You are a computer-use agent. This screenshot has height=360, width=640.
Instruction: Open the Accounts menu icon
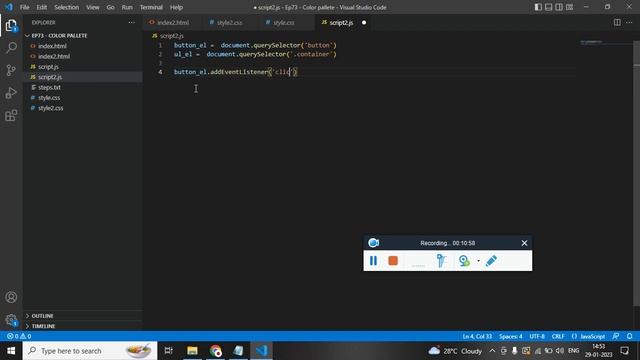click(x=11, y=297)
